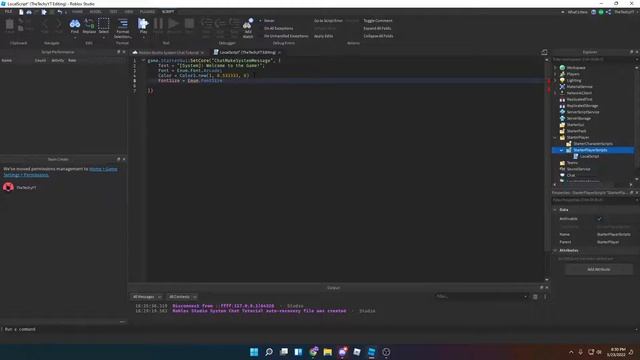
Task: Select TheTechyYT user in Team Create
Action: (20, 187)
